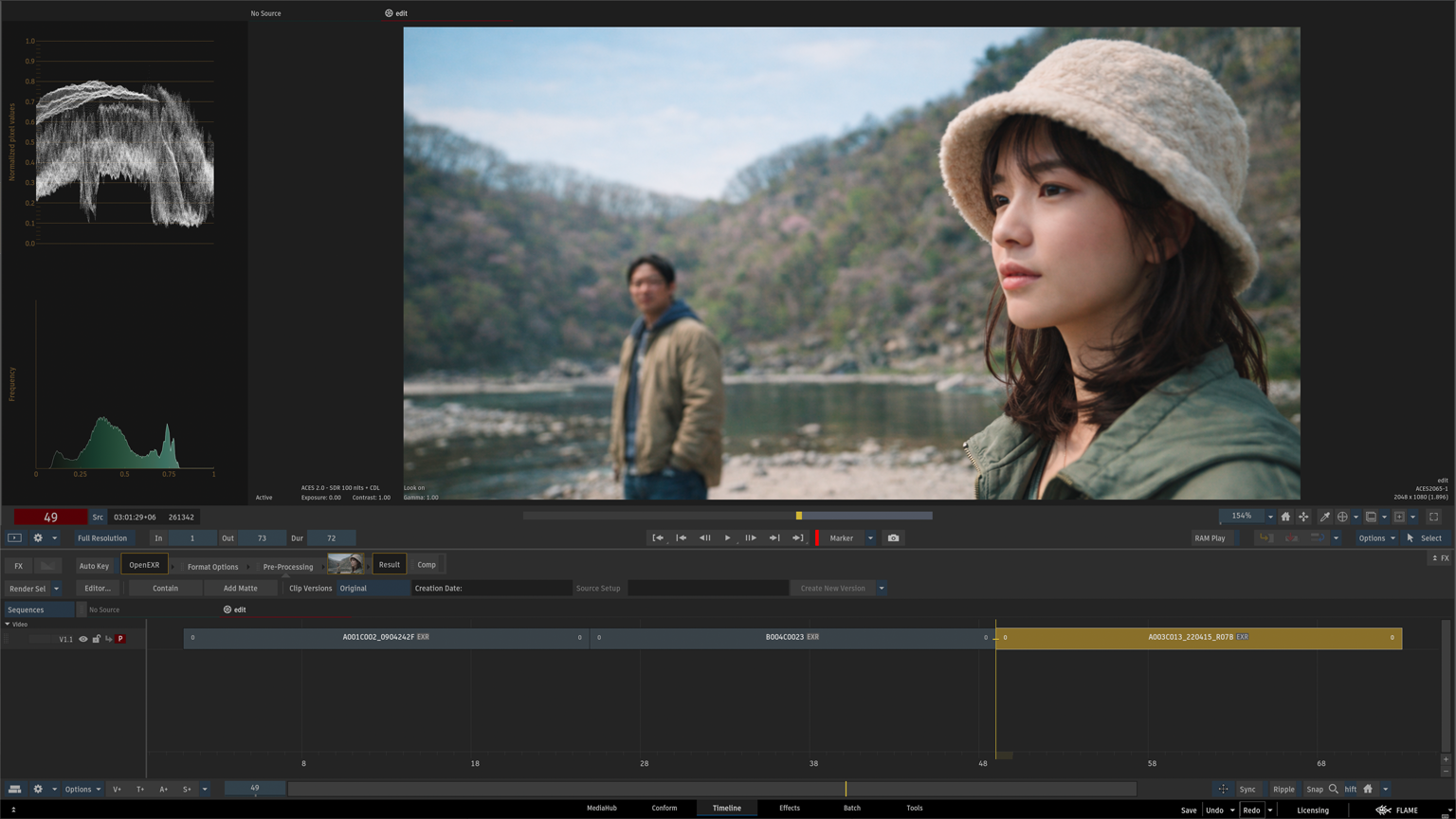The image size is (1456, 819).
Task: Switch to the MediaHub tab
Action: coord(601,809)
